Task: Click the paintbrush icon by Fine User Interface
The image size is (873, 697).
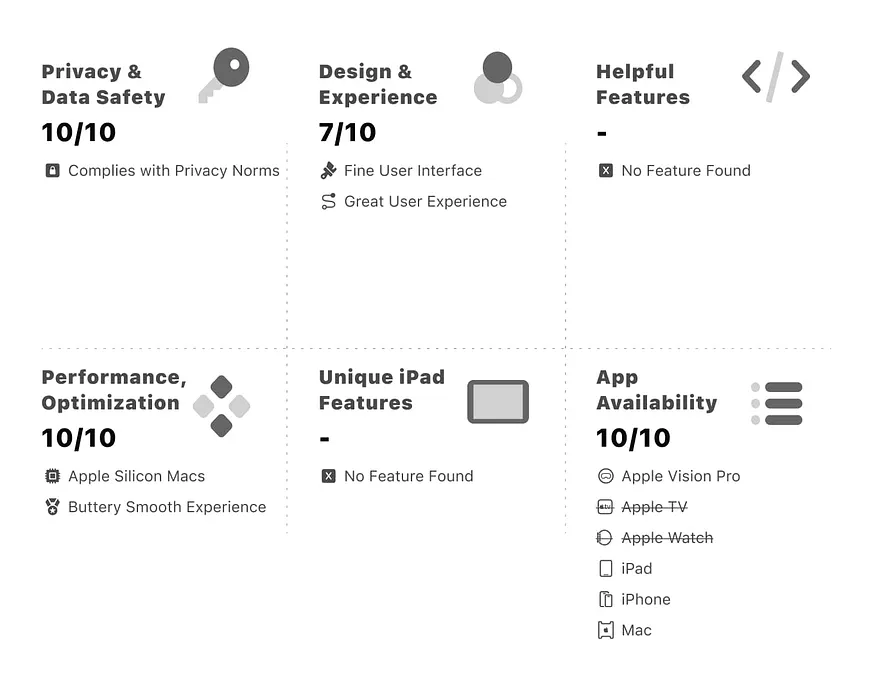Action: click(328, 170)
